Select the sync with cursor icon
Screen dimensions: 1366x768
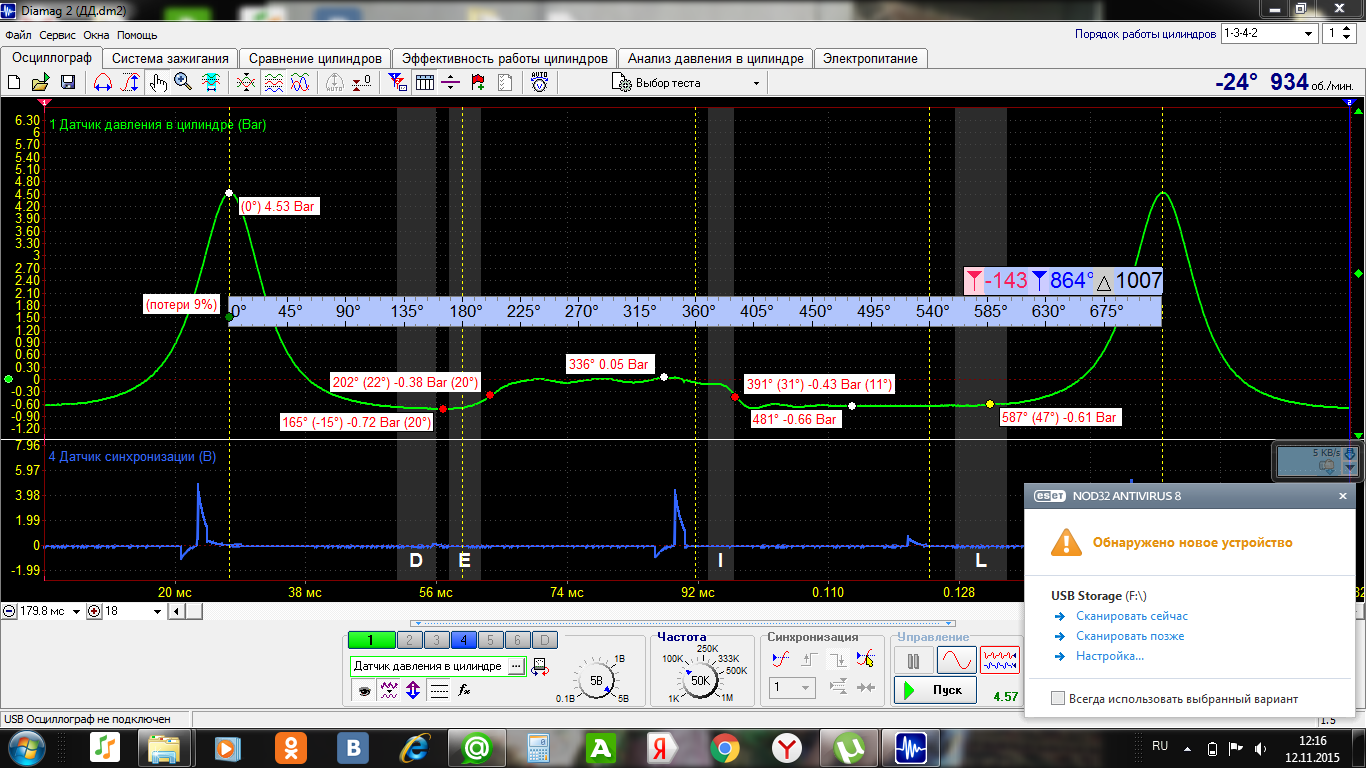point(865,659)
